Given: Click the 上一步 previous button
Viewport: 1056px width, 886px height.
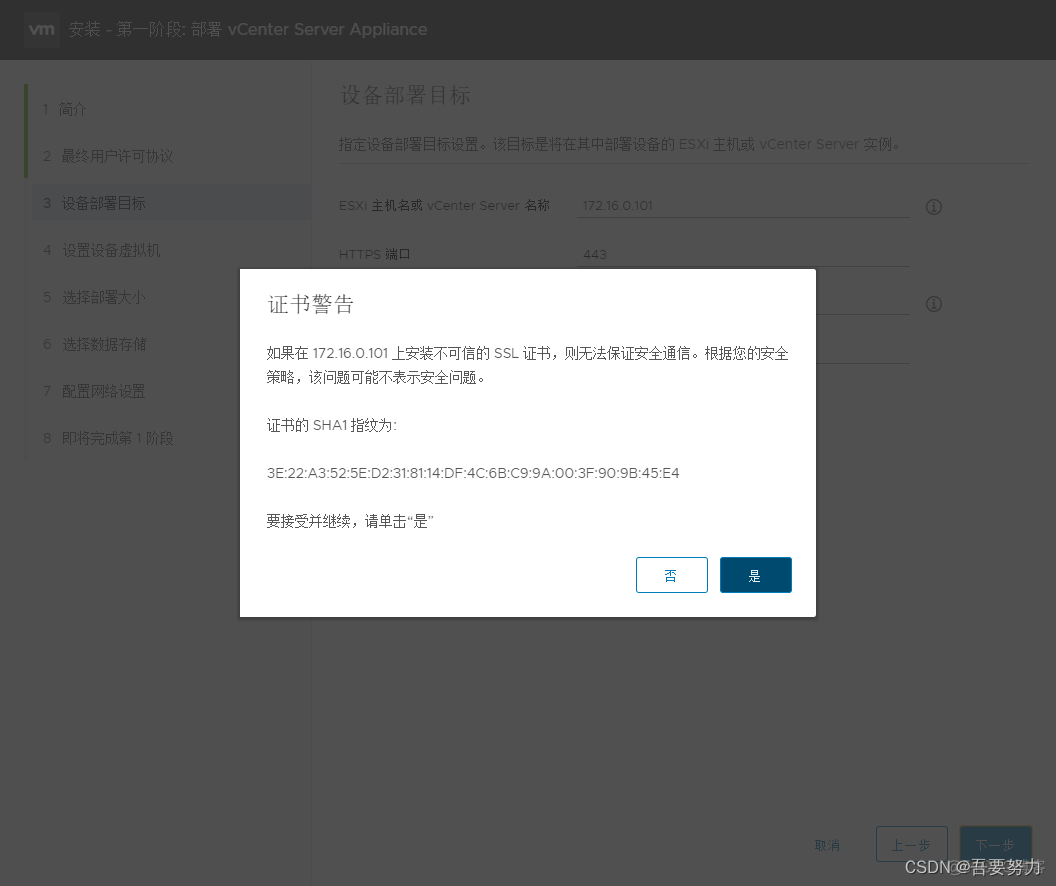Looking at the screenshot, I should coord(911,844).
